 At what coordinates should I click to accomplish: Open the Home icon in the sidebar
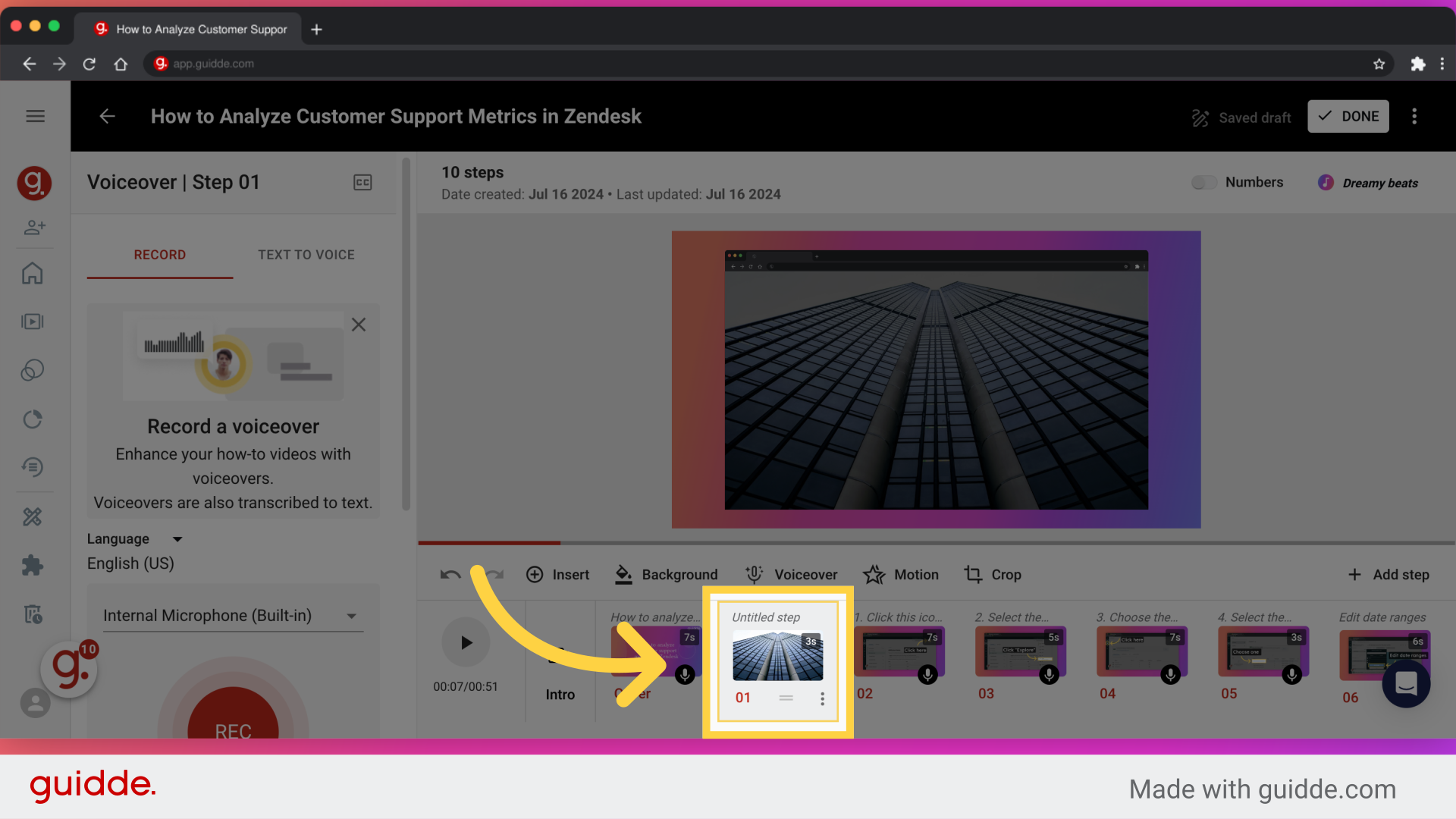click(x=33, y=273)
